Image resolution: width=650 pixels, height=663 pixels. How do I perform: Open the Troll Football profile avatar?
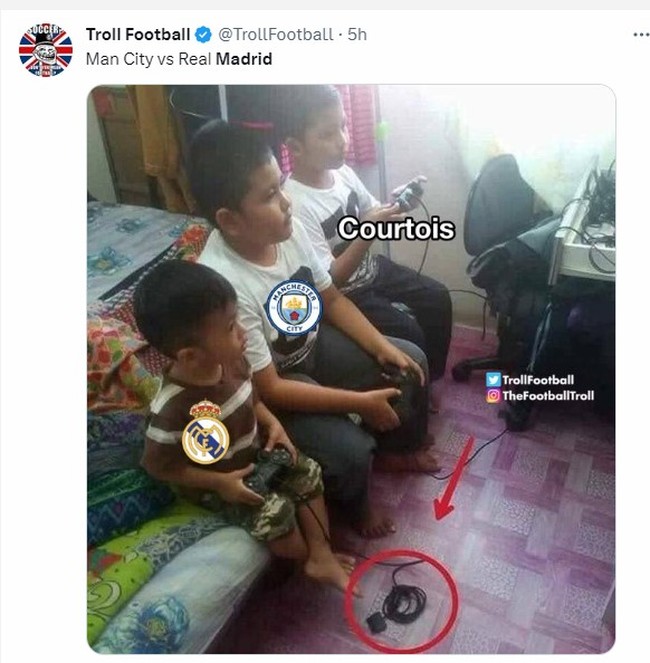pyautogui.click(x=46, y=50)
